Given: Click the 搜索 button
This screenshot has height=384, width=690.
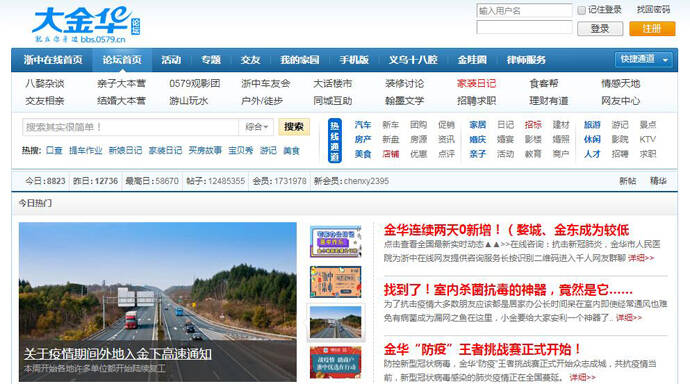Looking at the screenshot, I should [294, 127].
